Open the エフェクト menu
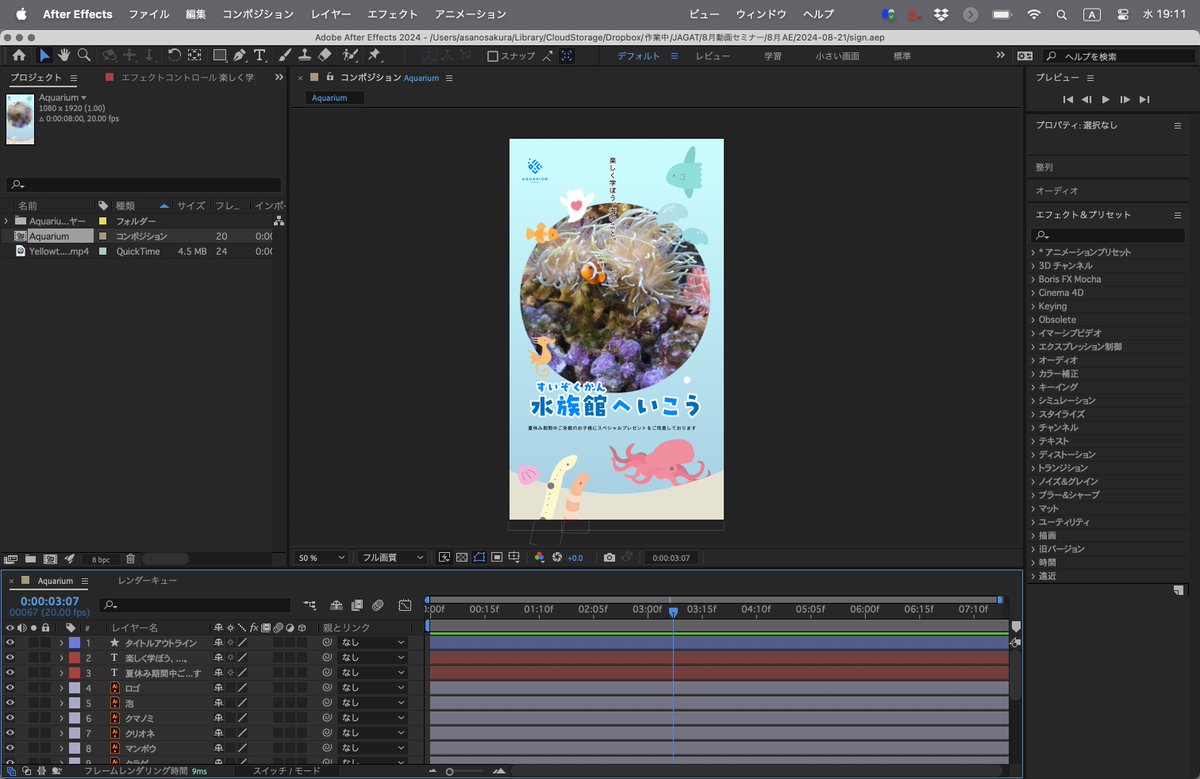This screenshot has height=779, width=1200. click(x=392, y=14)
